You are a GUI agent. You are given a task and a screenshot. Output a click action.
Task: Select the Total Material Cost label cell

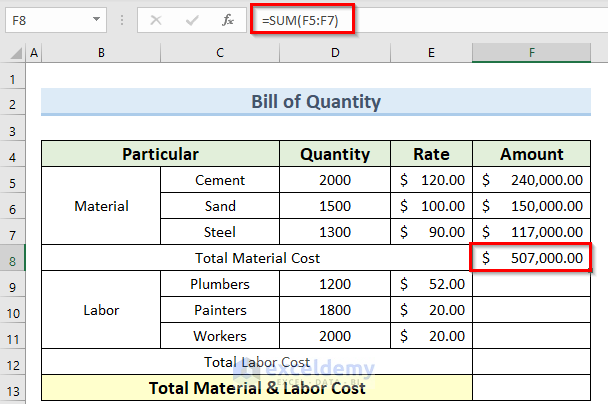(x=257, y=258)
